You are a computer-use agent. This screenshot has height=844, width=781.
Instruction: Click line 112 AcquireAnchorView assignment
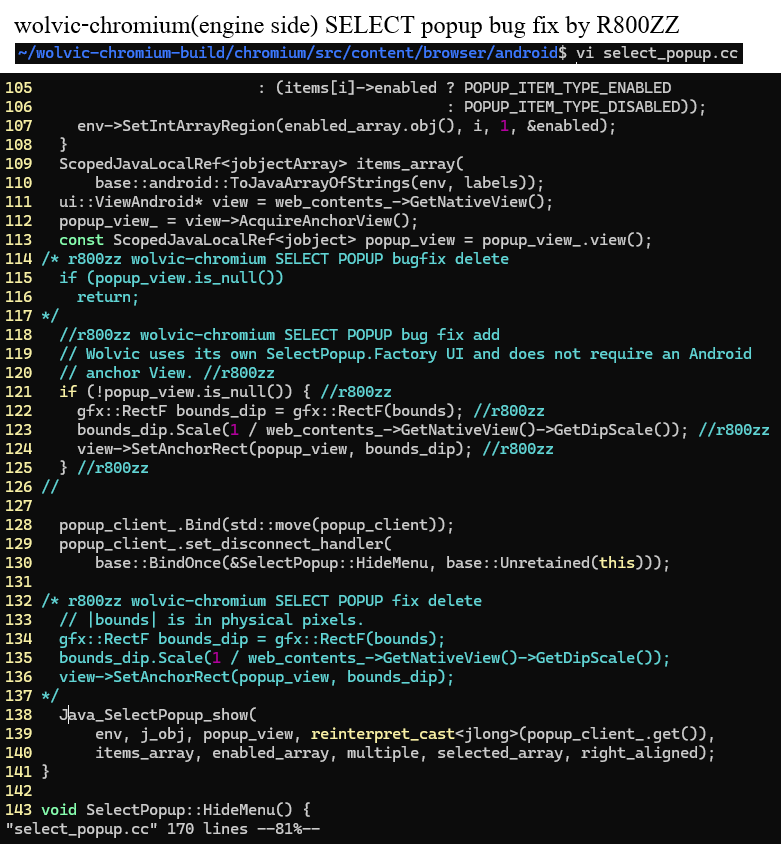pos(238,221)
